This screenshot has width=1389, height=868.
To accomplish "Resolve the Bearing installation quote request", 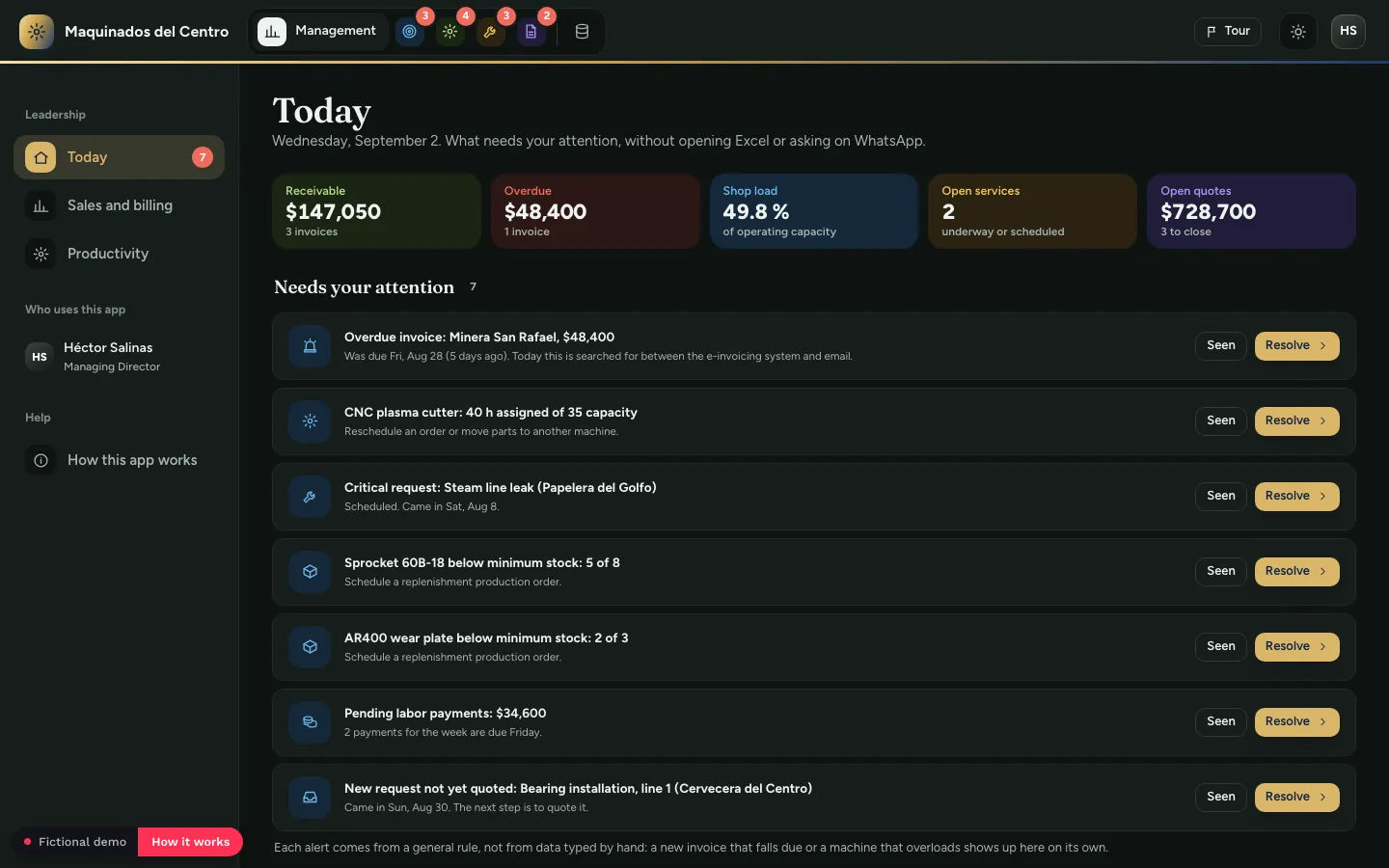I will point(1296,797).
